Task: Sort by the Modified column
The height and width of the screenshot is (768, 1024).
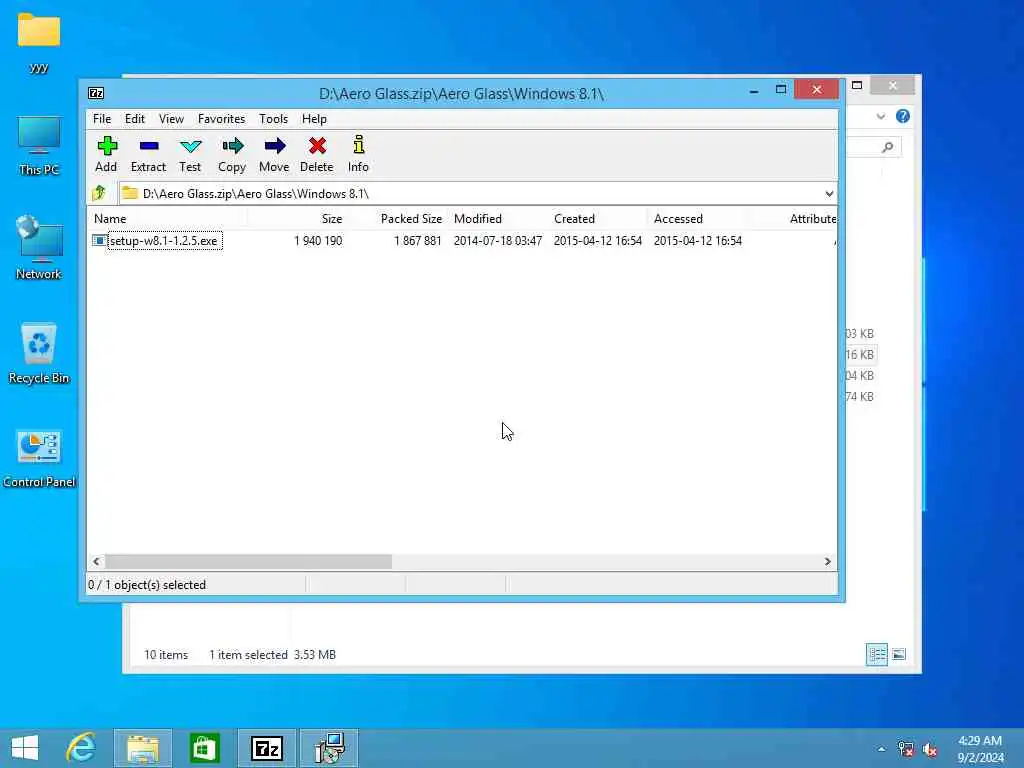Action: (497, 219)
